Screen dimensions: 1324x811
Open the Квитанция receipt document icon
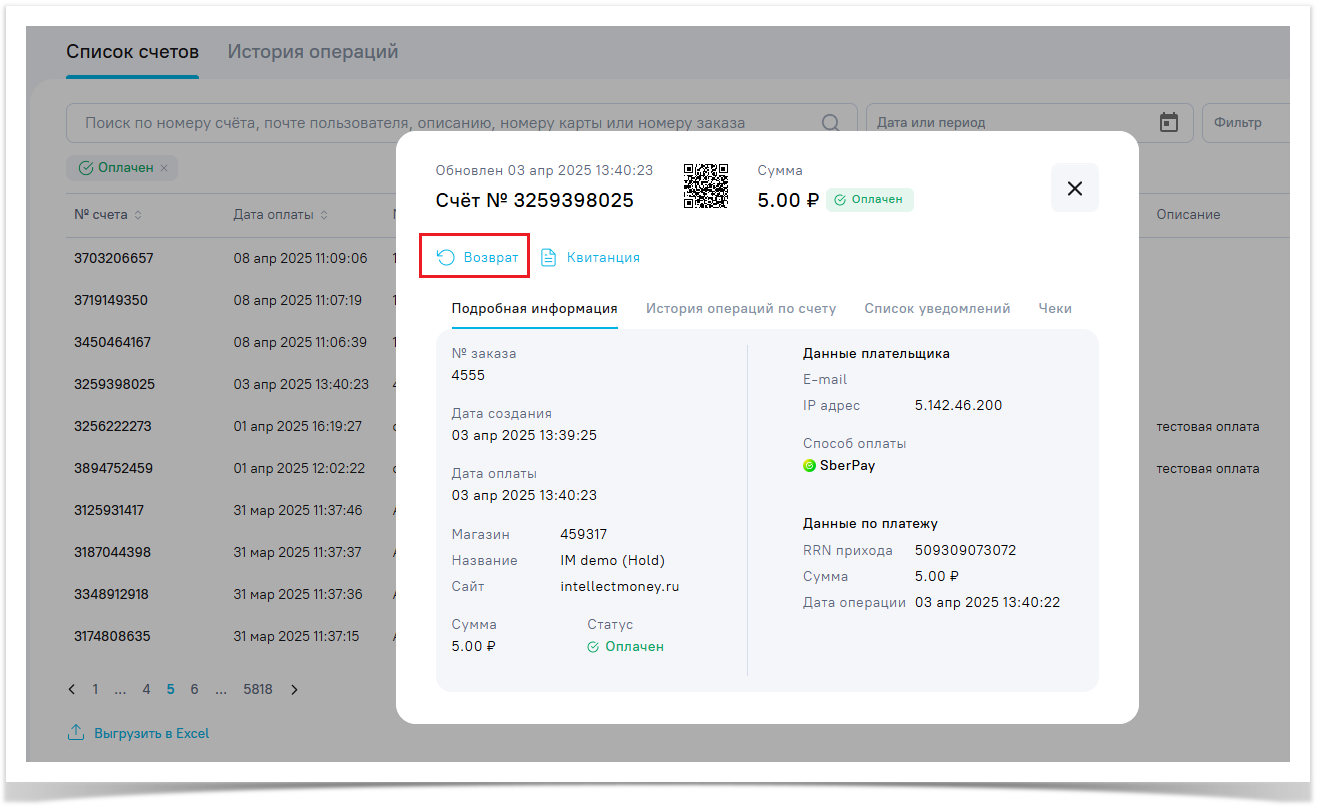pyautogui.click(x=548, y=258)
